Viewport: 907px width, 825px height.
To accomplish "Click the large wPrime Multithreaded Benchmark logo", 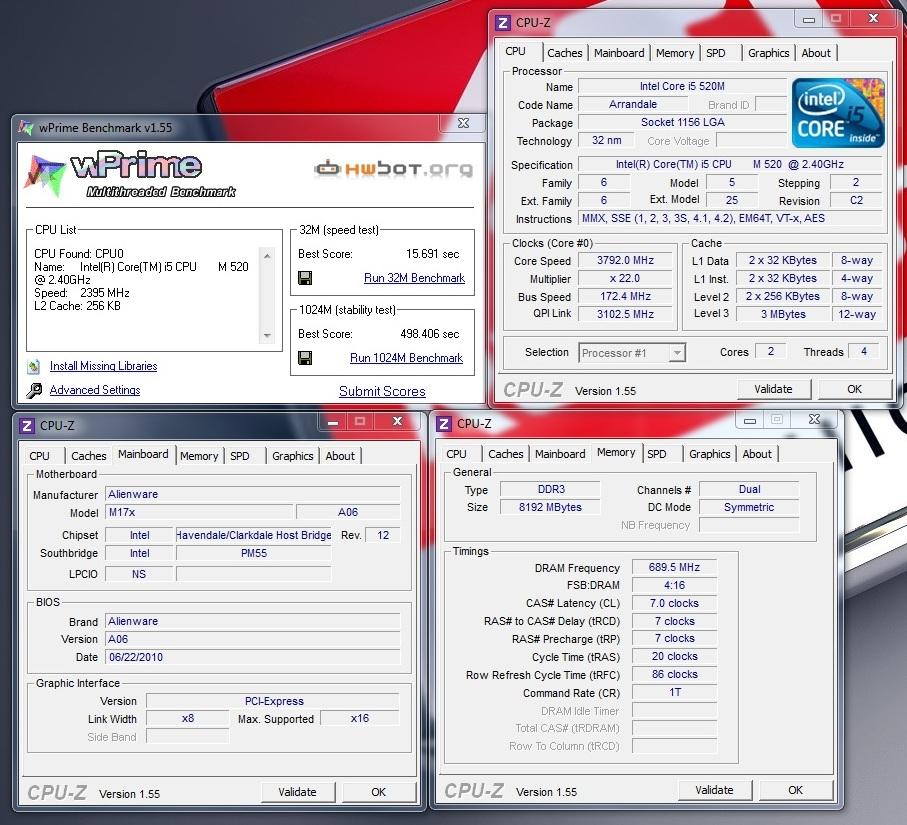I will coord(131,174).
